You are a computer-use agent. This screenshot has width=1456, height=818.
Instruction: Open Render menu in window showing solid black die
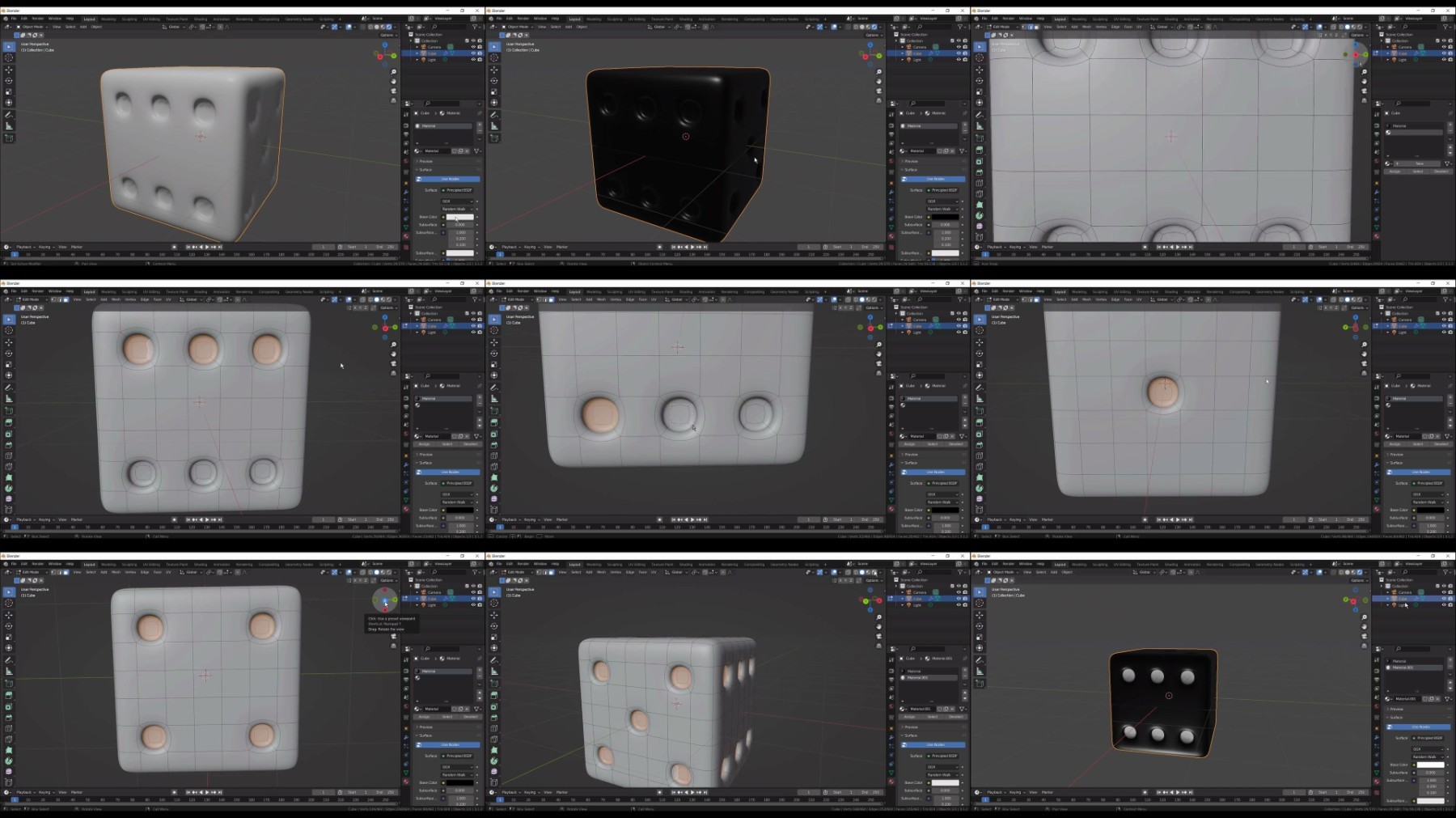click(523, 18)
